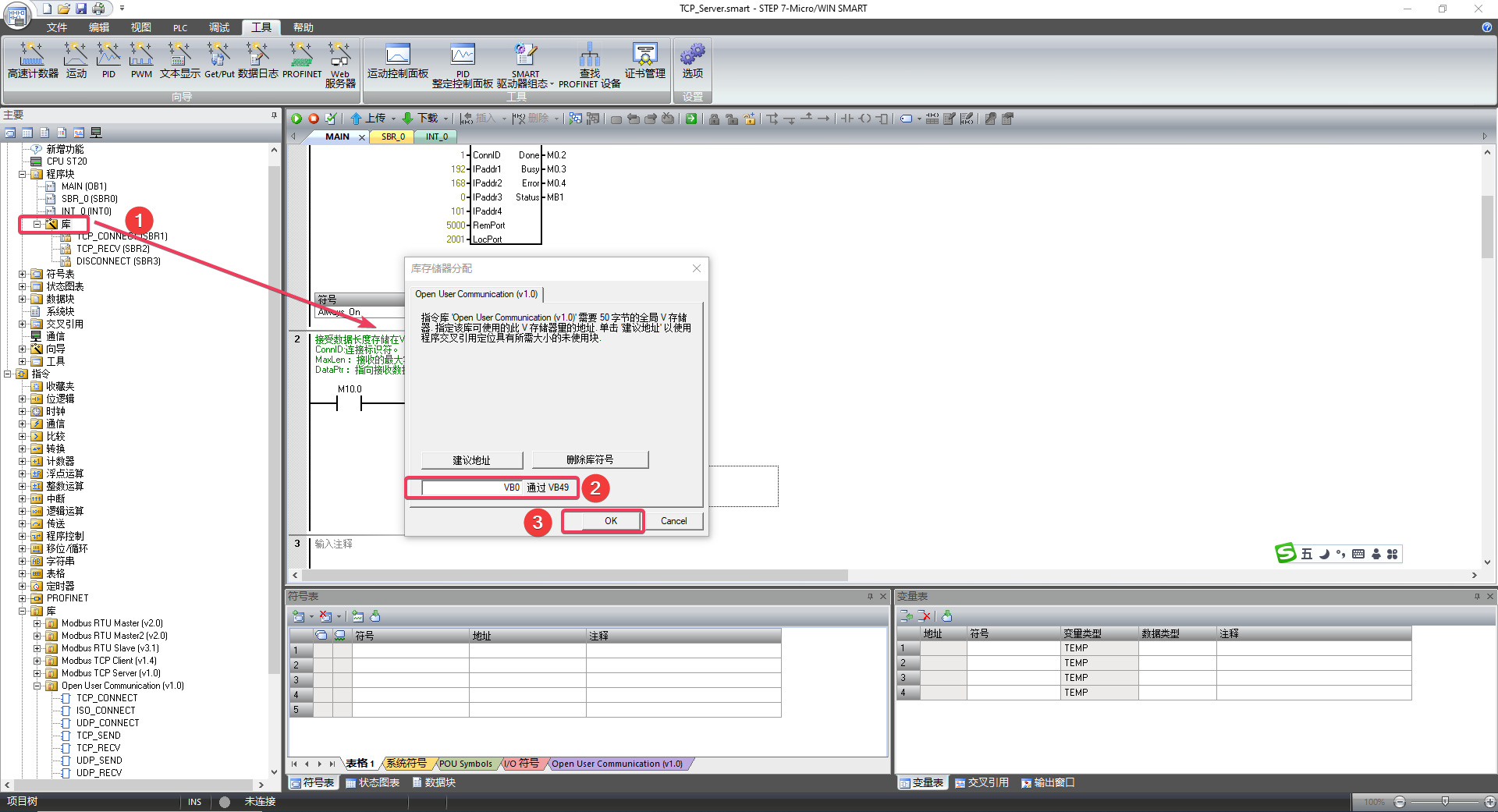Open the SMART drive configuration dropdown
The height and width of the screenshot is (812, 1498).
click(x=552, y=84)
